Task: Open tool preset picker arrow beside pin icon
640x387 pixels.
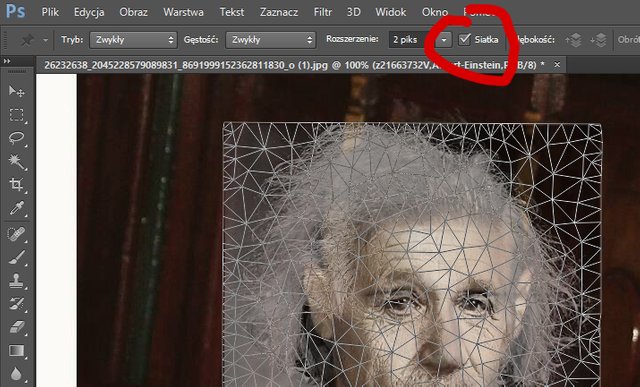Action: click(x=45, y=40)
